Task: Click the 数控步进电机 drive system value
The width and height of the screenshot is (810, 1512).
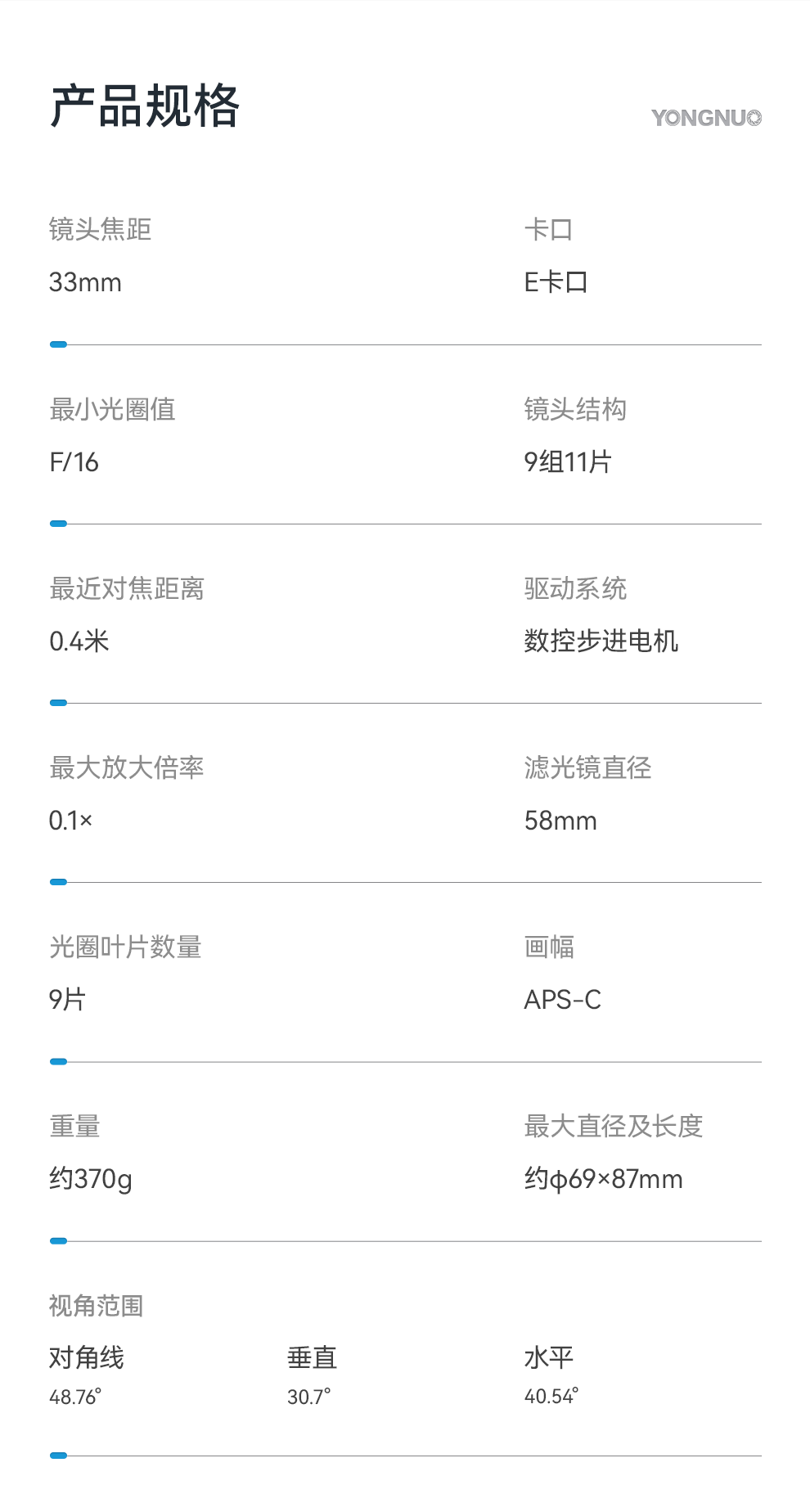Action: pyautogui.click(x=601, y=641)
